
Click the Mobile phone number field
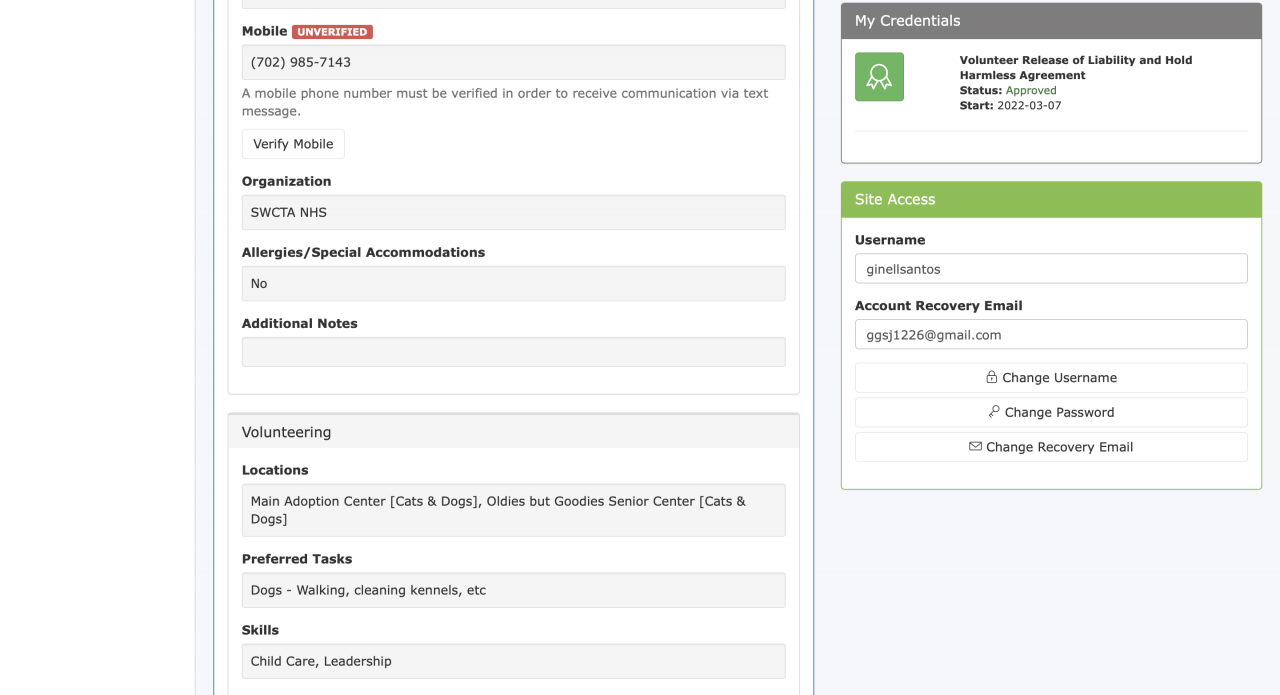click(x=513, y=62)
